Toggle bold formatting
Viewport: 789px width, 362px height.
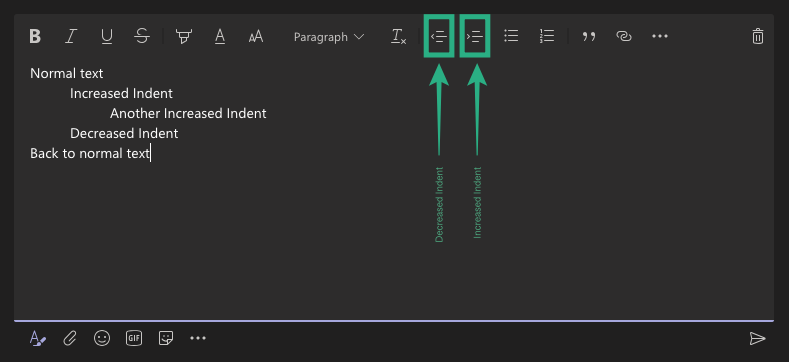[x=35, y=36]
